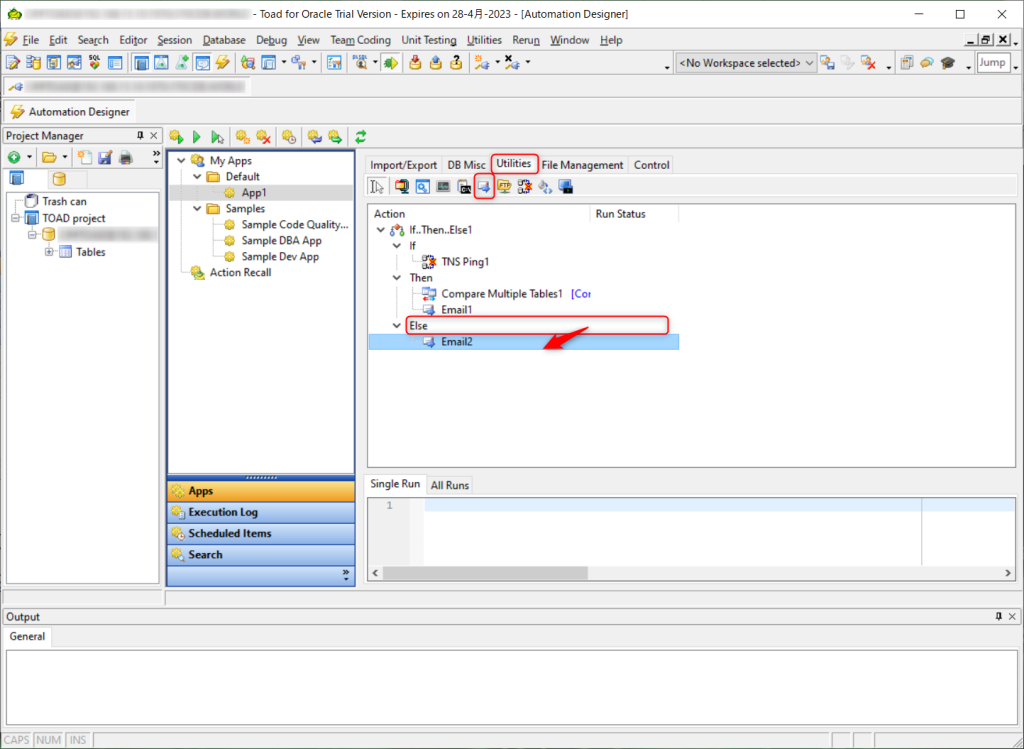Click the database cylinder tab in Project Manager
This screenshot has height=749, width=1024.
[x=59, y=179]
